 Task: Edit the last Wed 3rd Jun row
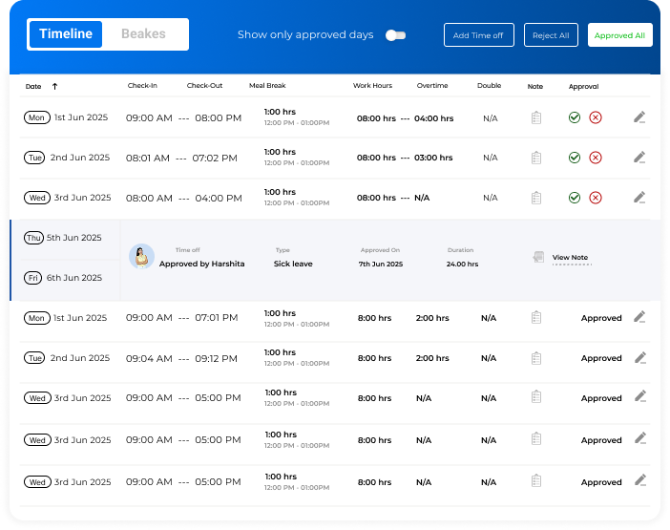pyautogui.click(x=640, y=481)
